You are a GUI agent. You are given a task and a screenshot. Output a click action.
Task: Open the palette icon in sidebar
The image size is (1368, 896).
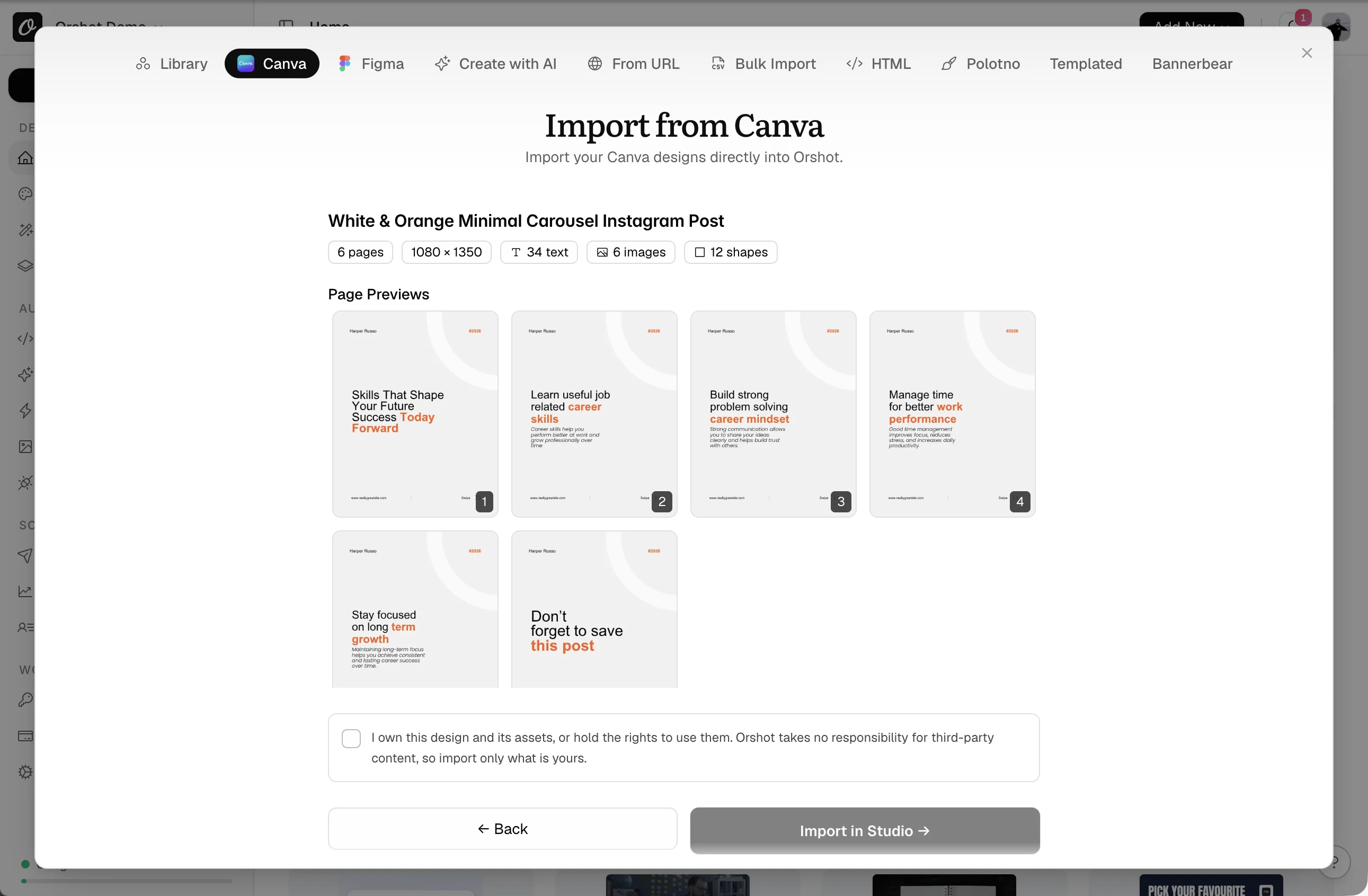[25, 194]
